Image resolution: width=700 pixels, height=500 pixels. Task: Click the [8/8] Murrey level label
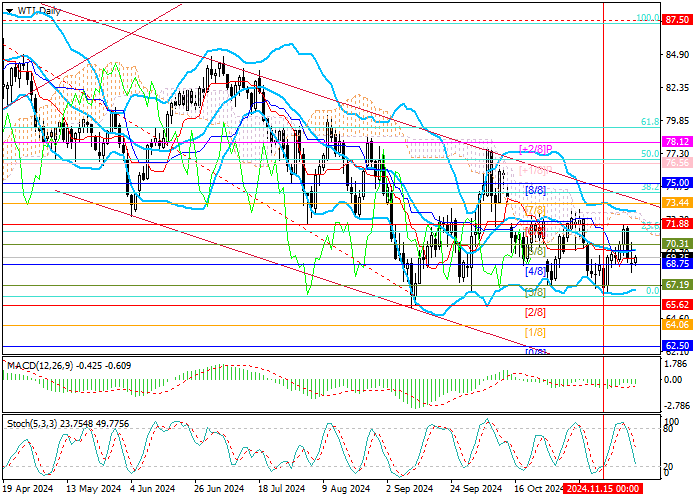click(535, 190)
